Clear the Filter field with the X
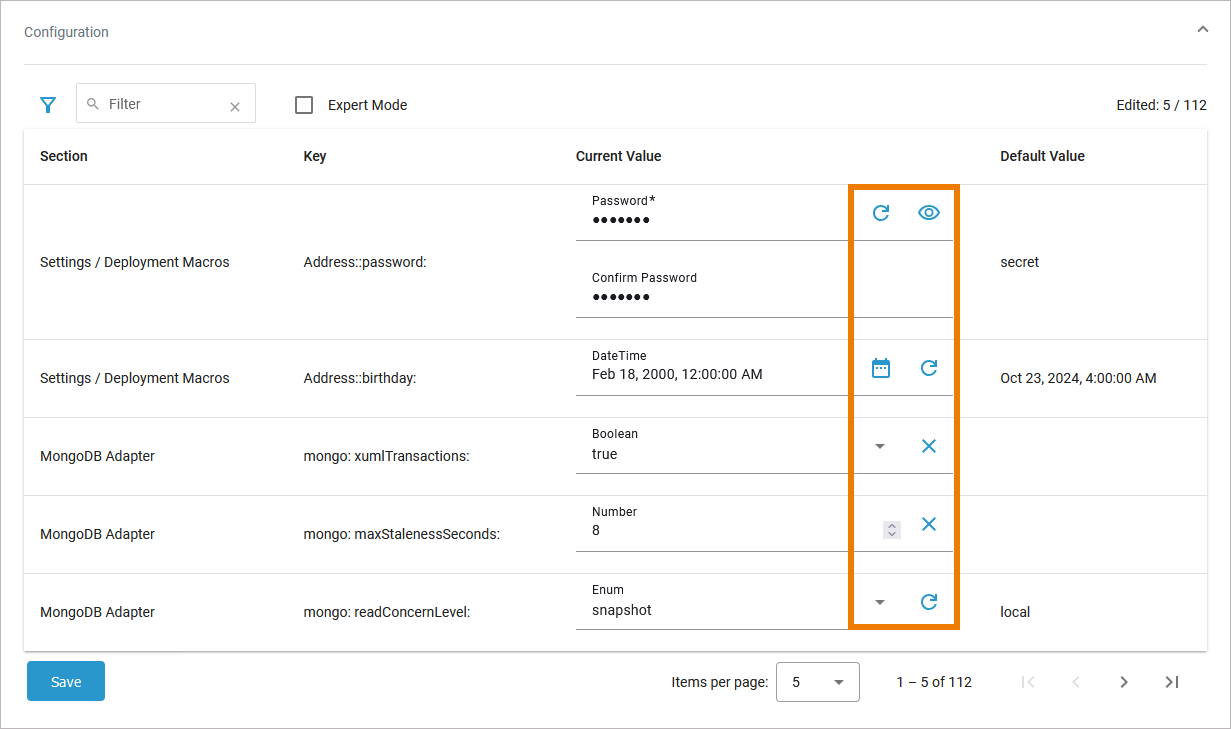 pos(235,107)
